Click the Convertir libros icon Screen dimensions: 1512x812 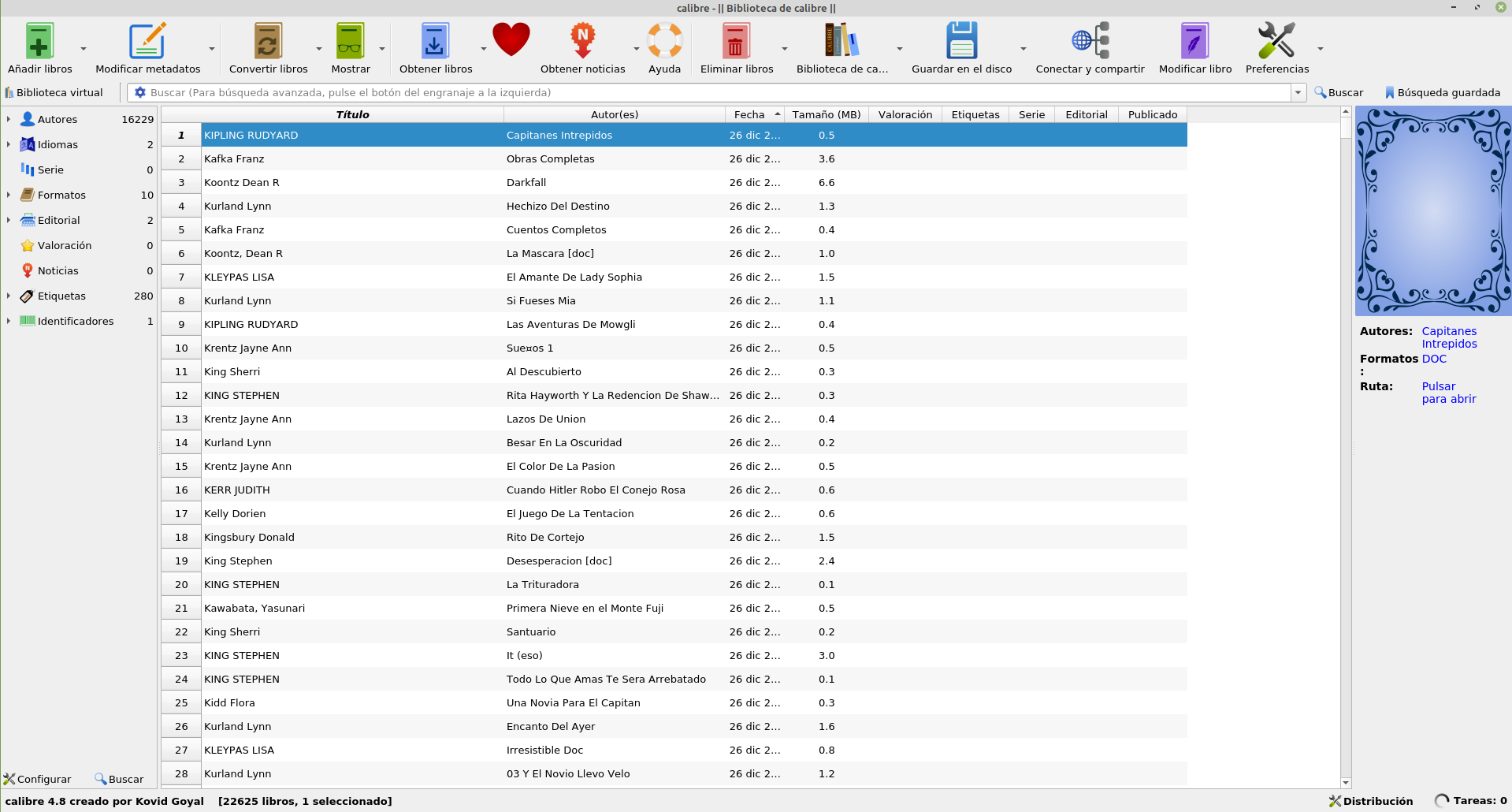(x=268, y=41)
